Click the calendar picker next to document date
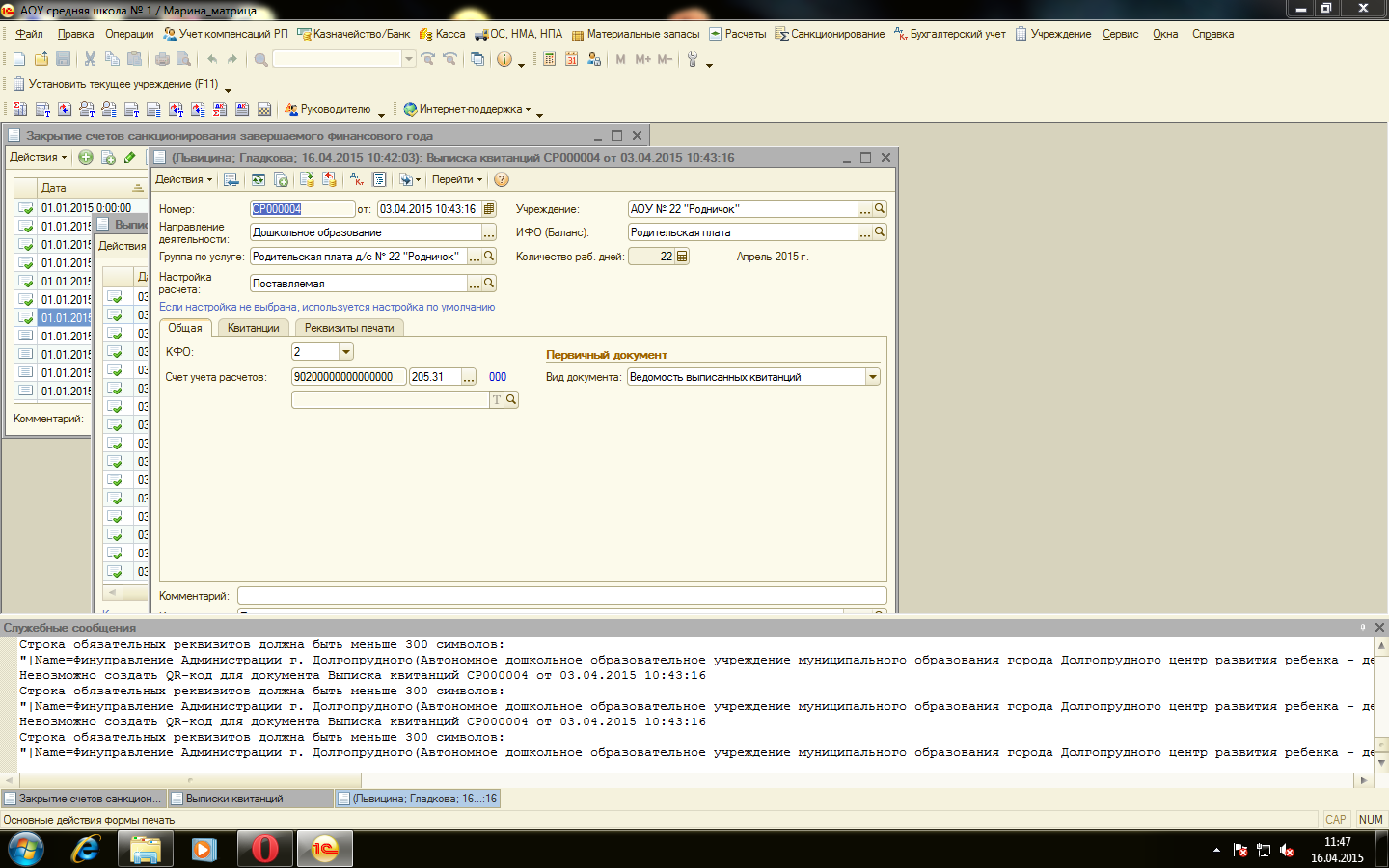 pos(489,209)
